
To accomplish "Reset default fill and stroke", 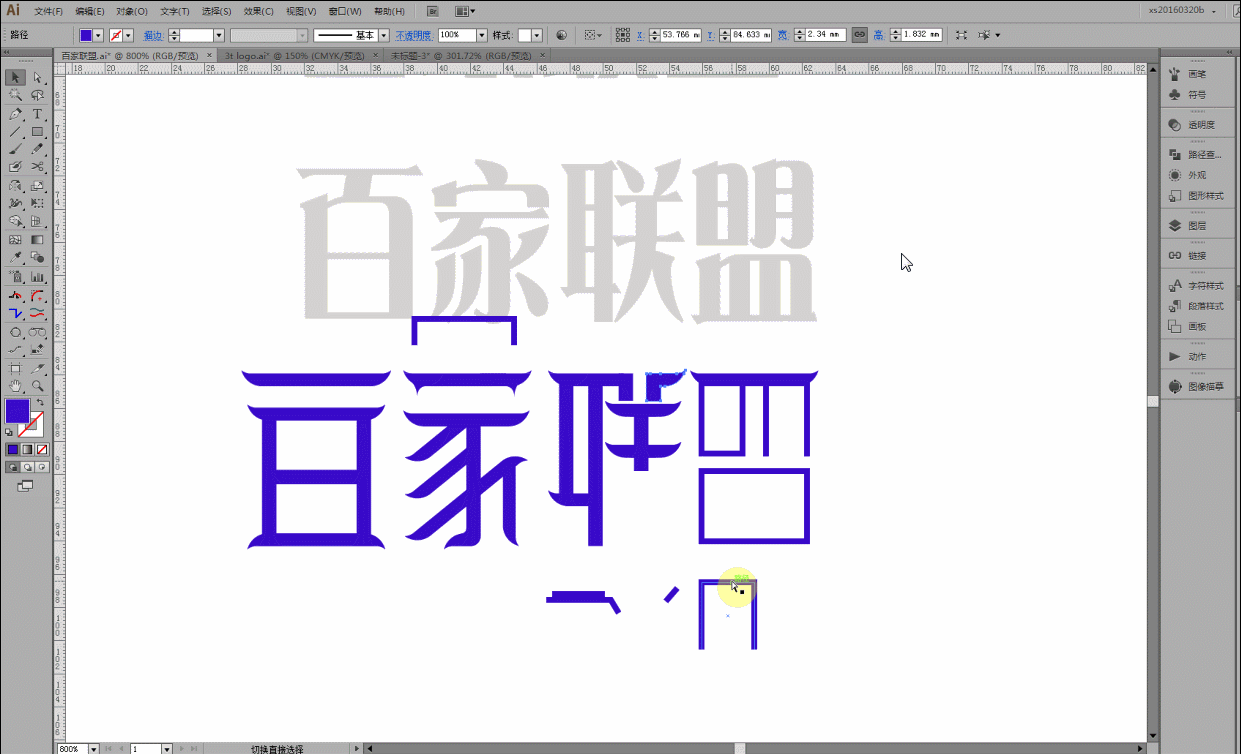I will [x=10, y=433].
